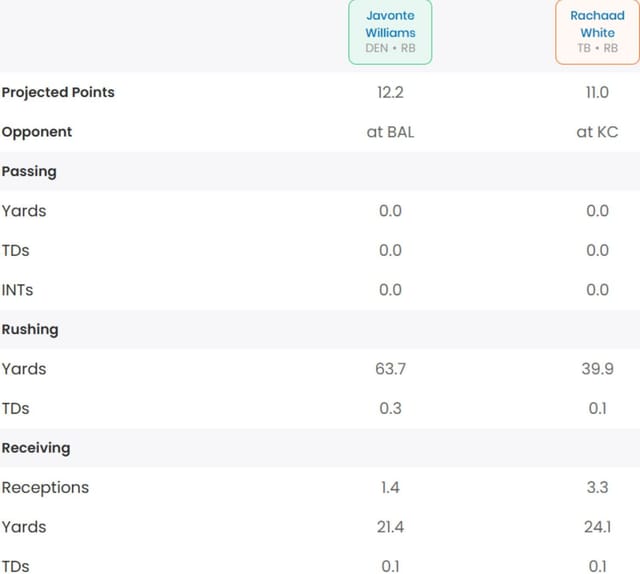Image resolution: width=640 pixels, height=574 pixels.
Task: Open the 'at KC' opponent matchup
Action: point(597,132)
